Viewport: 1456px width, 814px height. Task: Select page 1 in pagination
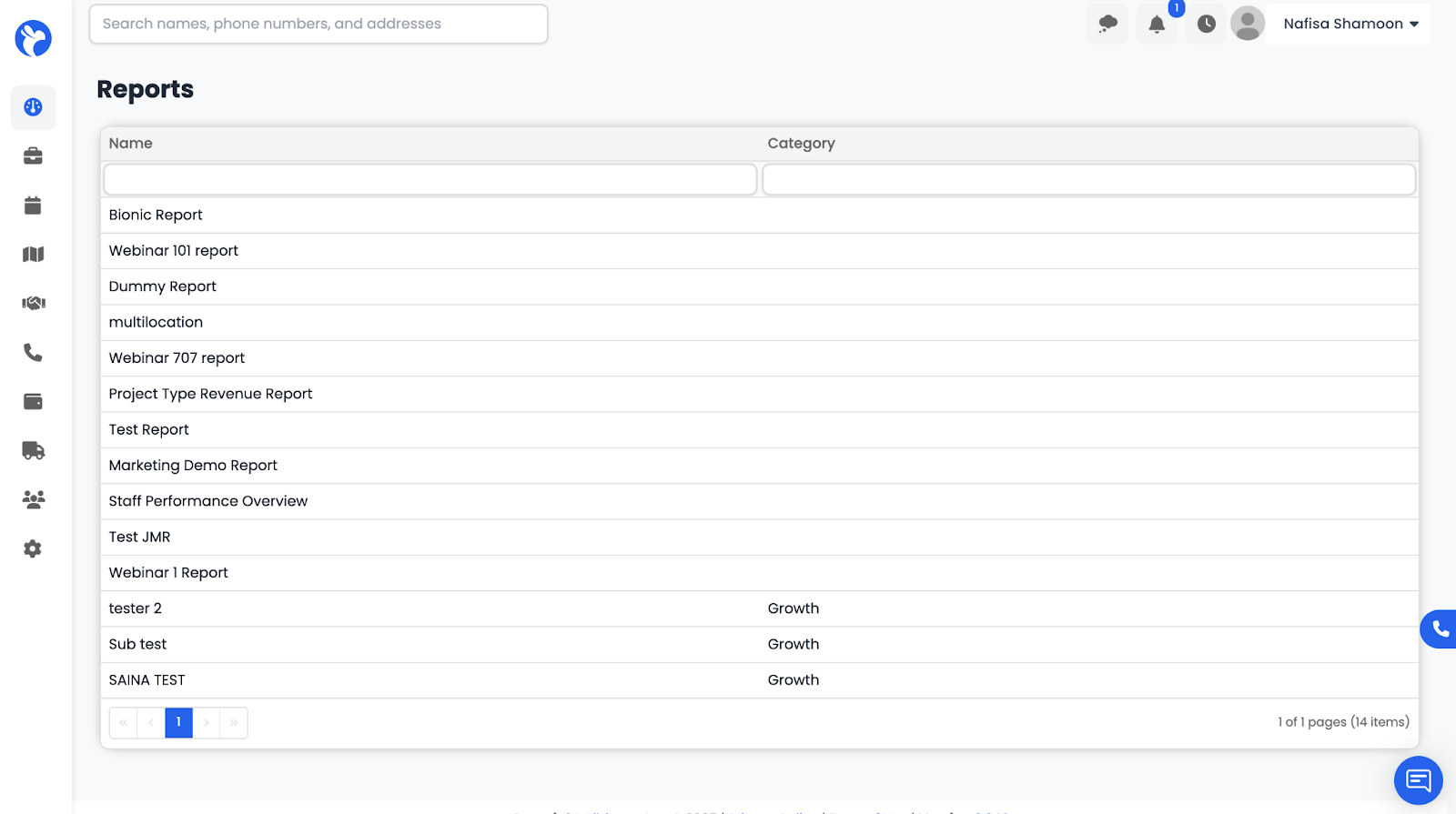[x=178, y=722]
